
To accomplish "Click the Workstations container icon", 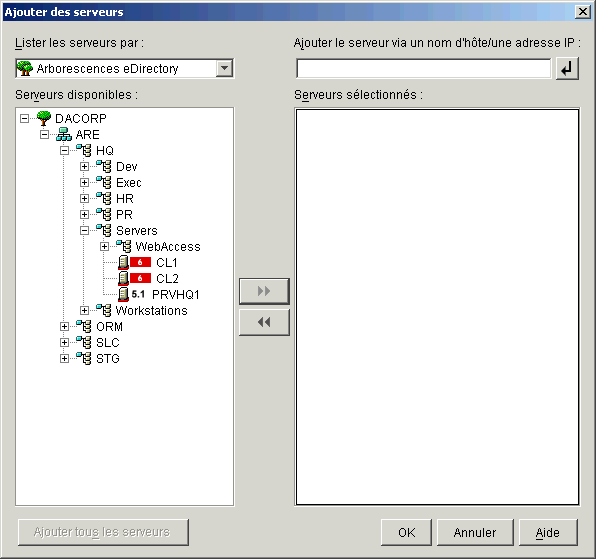I will tap(104, 310).
